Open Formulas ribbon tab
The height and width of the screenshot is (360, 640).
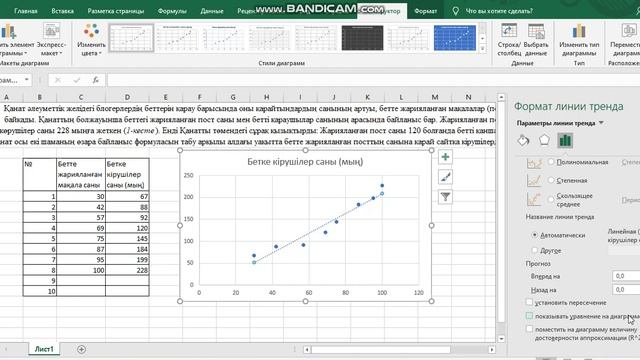(x=172, y=11)
